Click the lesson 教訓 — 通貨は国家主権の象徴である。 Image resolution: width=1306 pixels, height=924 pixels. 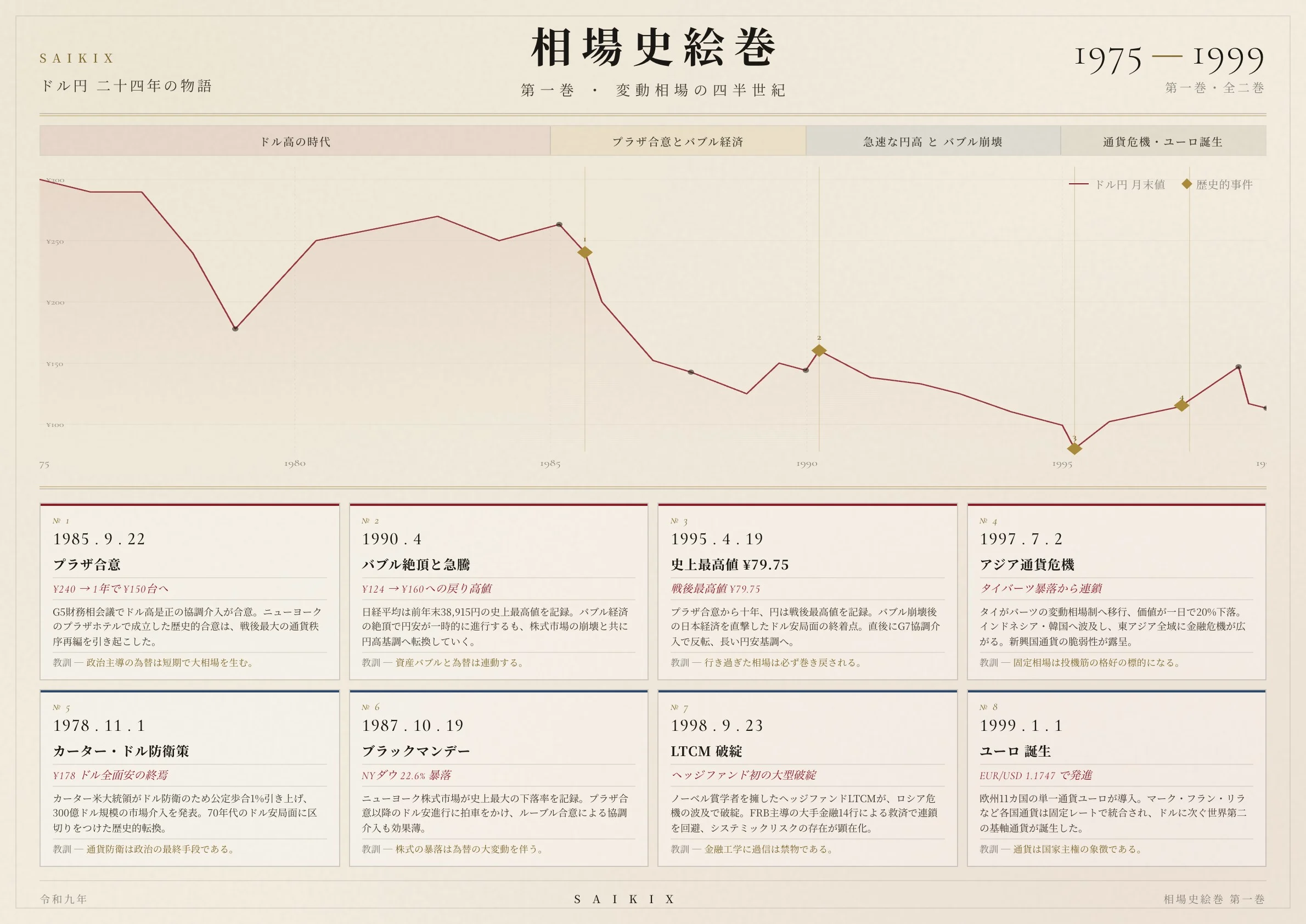[x=1061, y=849]
